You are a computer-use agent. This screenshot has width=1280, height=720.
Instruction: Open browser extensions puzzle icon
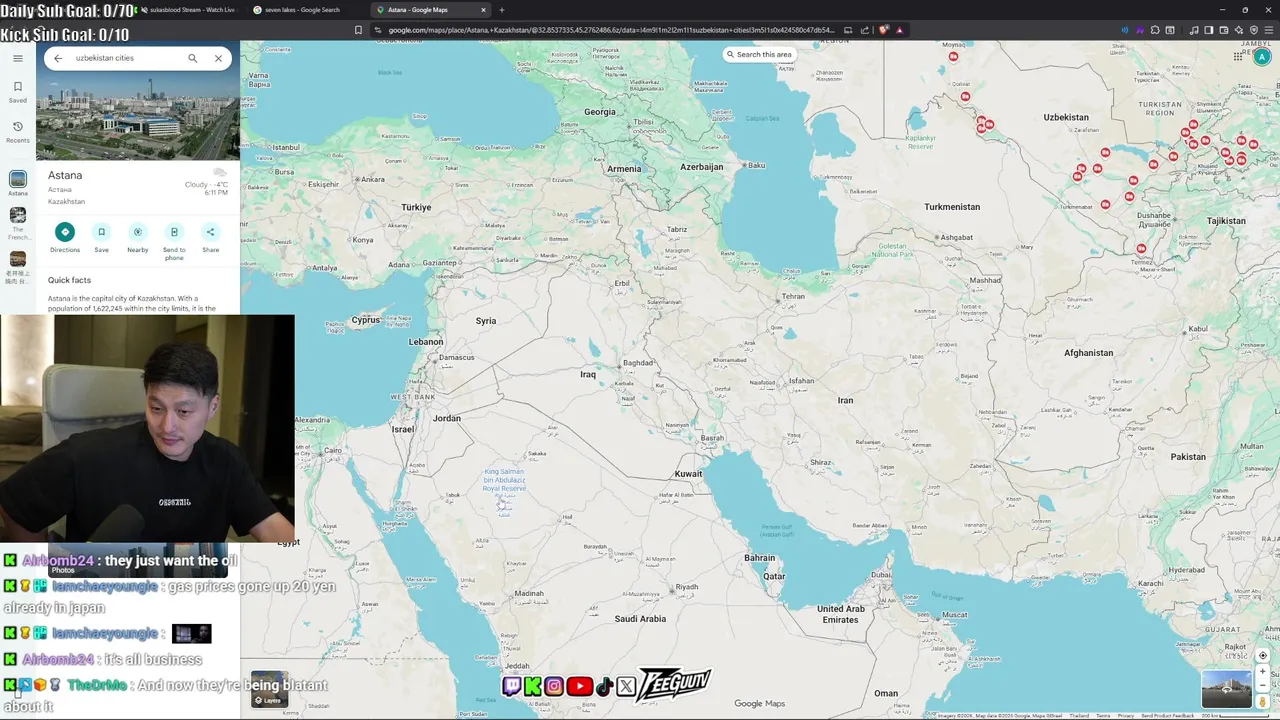[x=1155, y=30]
